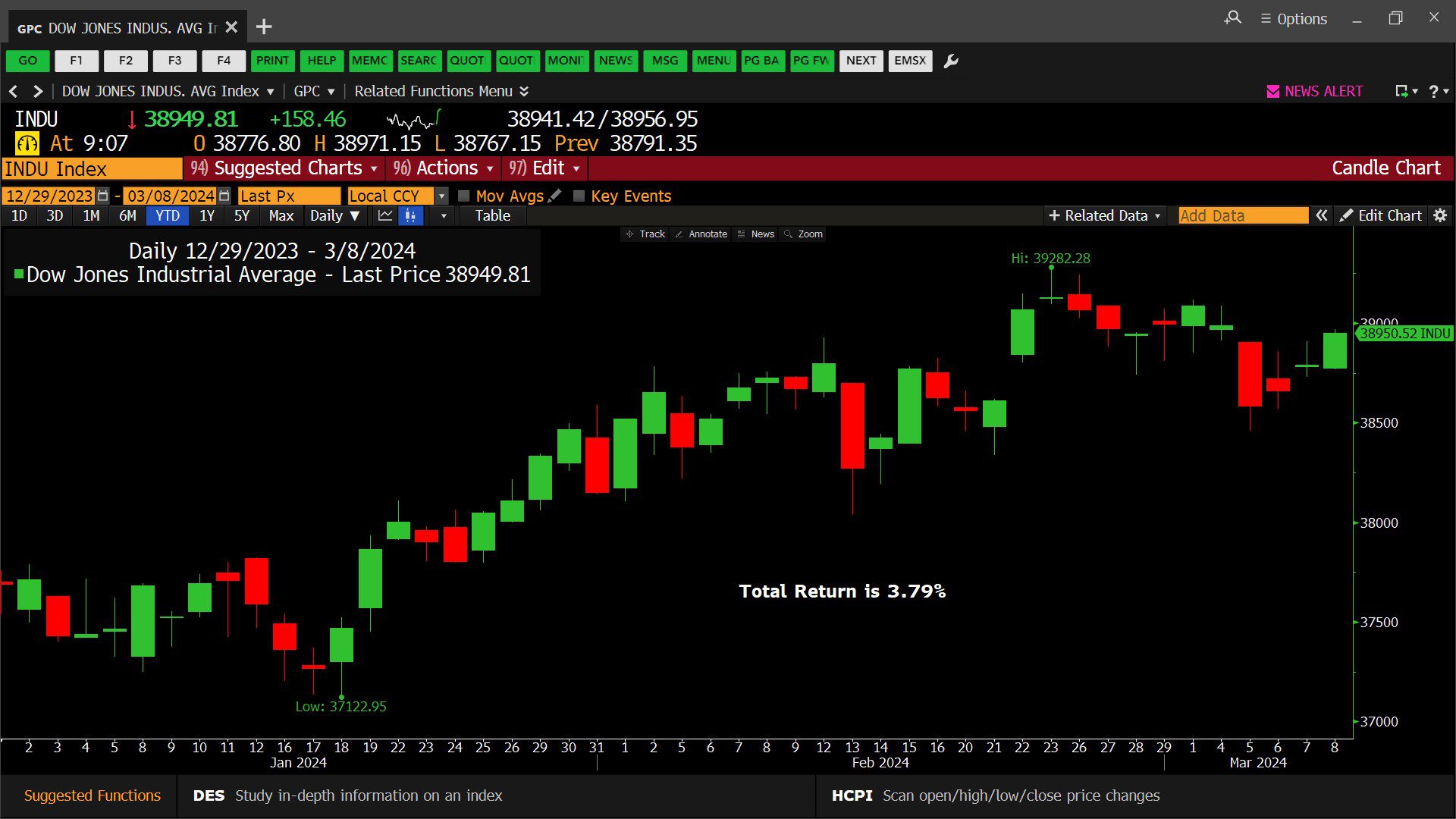Enable the Key Events checkbox
The image size is (1456, 819).
(x=579, y=196)
